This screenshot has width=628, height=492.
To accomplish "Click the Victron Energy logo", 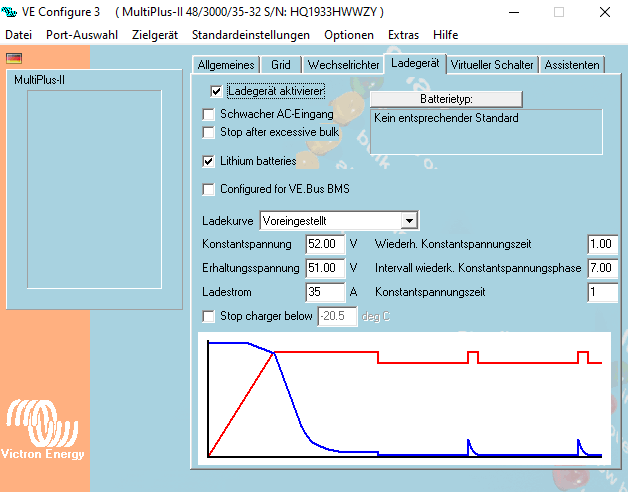I will point(42,430).
